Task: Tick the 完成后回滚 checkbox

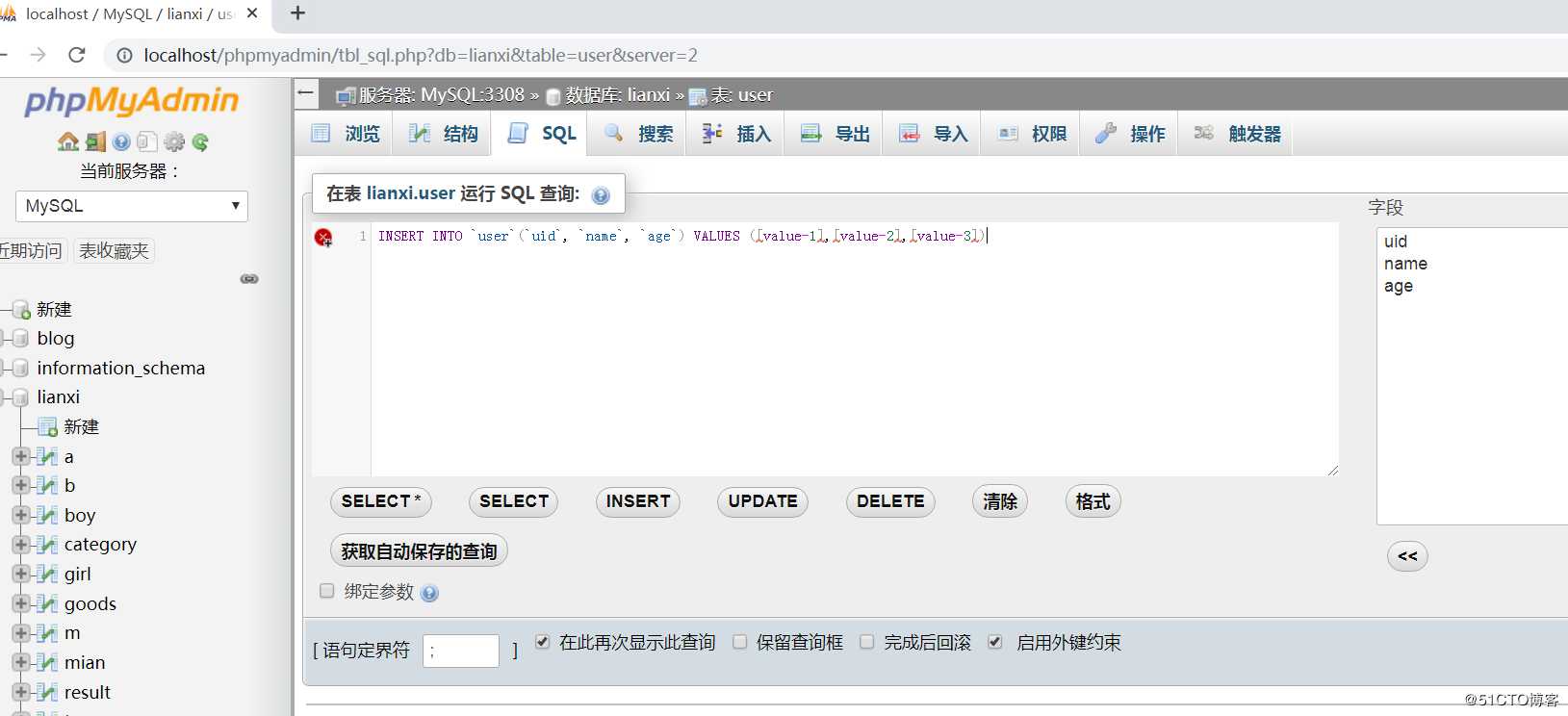Action: pos(867,642)
